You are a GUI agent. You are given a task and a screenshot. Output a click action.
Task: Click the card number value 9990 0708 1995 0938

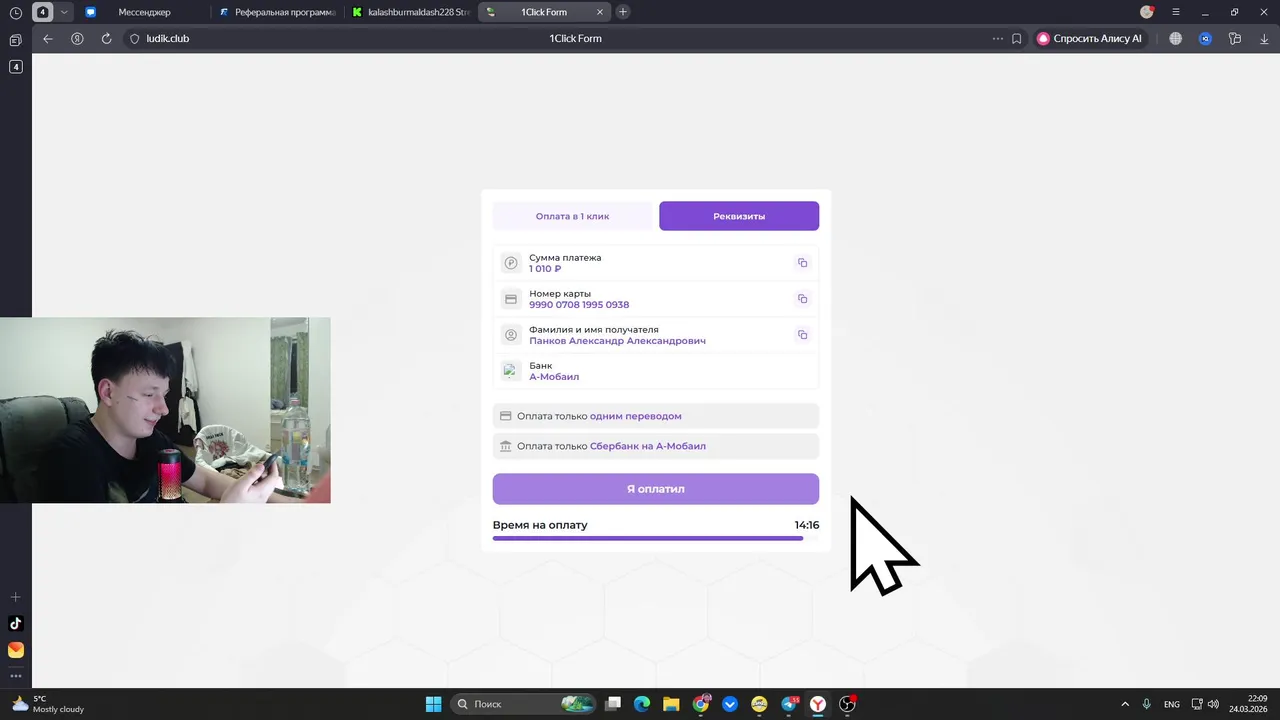579,305
